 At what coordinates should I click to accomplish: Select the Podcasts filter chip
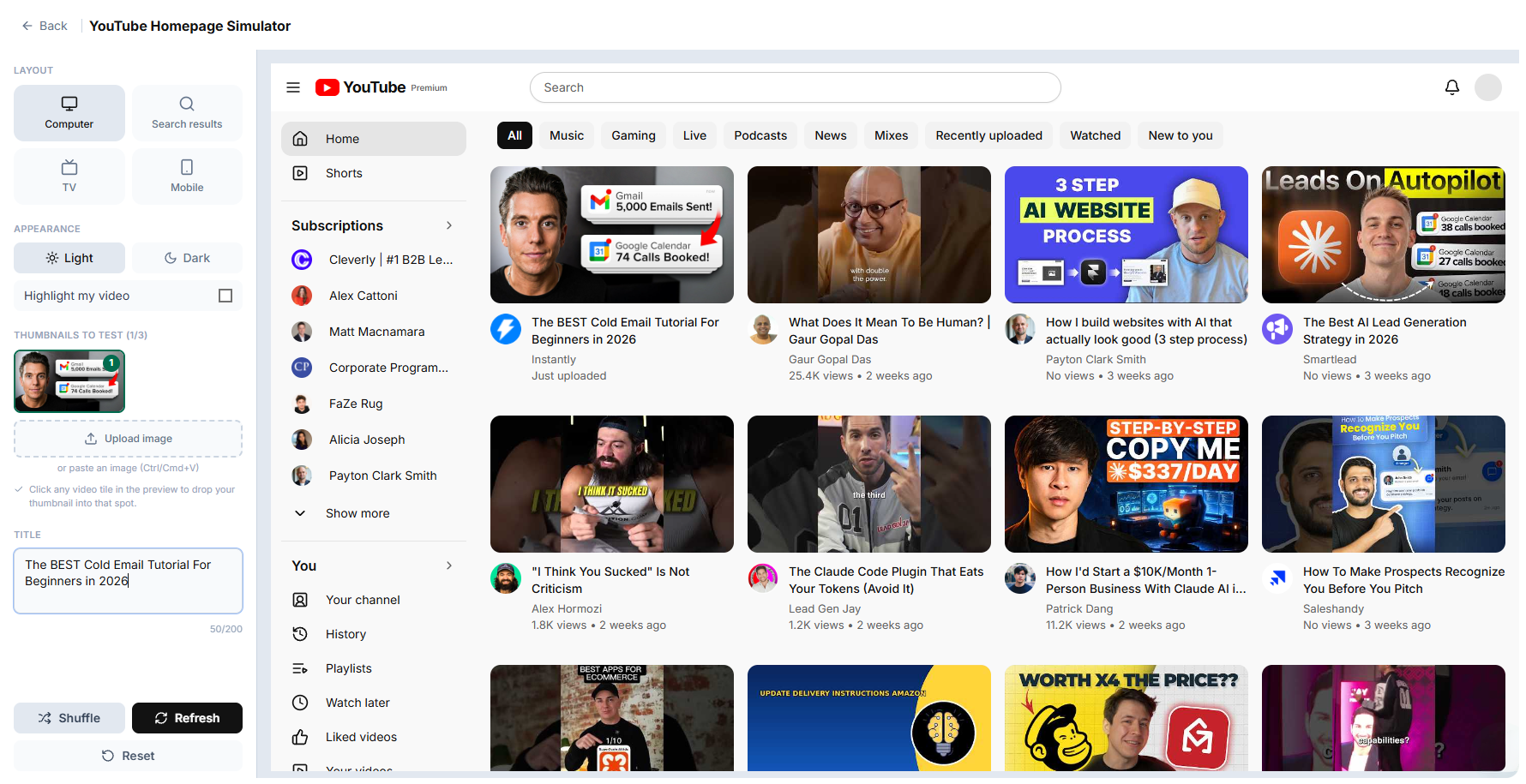(x=760, y=135)
